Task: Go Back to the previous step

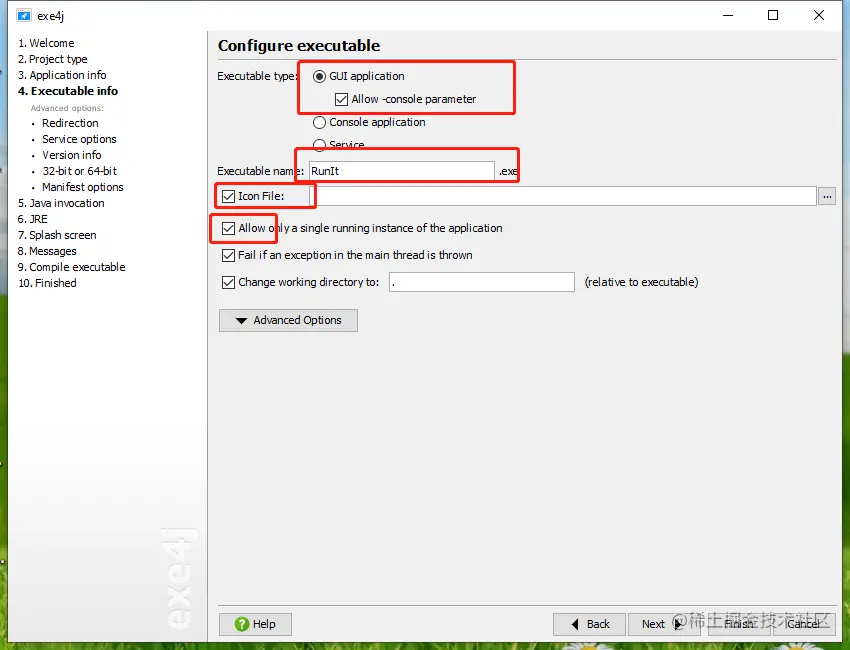Action: click(589, 624)
